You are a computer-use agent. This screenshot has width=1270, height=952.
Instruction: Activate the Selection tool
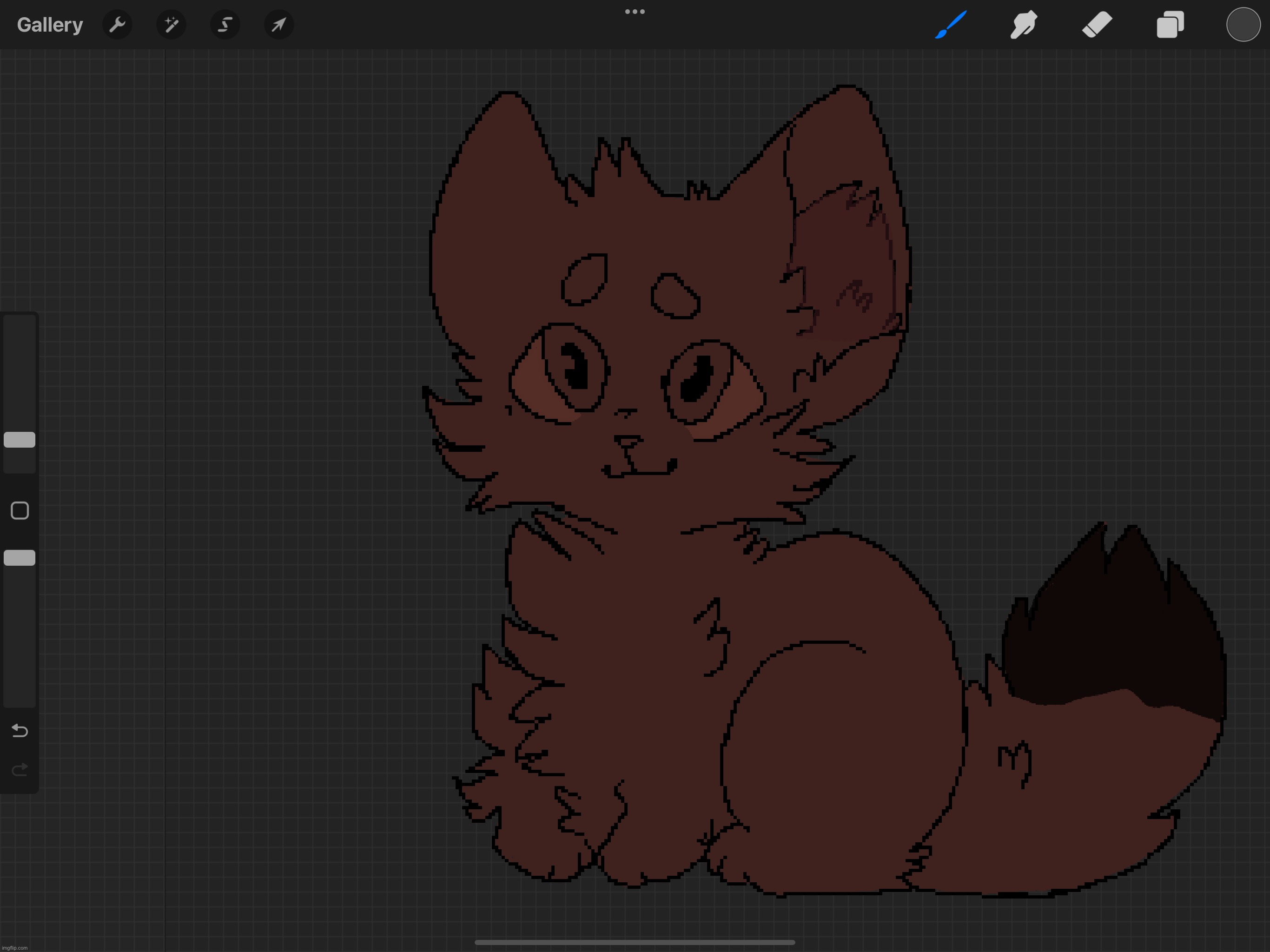[x=225, y=25]
